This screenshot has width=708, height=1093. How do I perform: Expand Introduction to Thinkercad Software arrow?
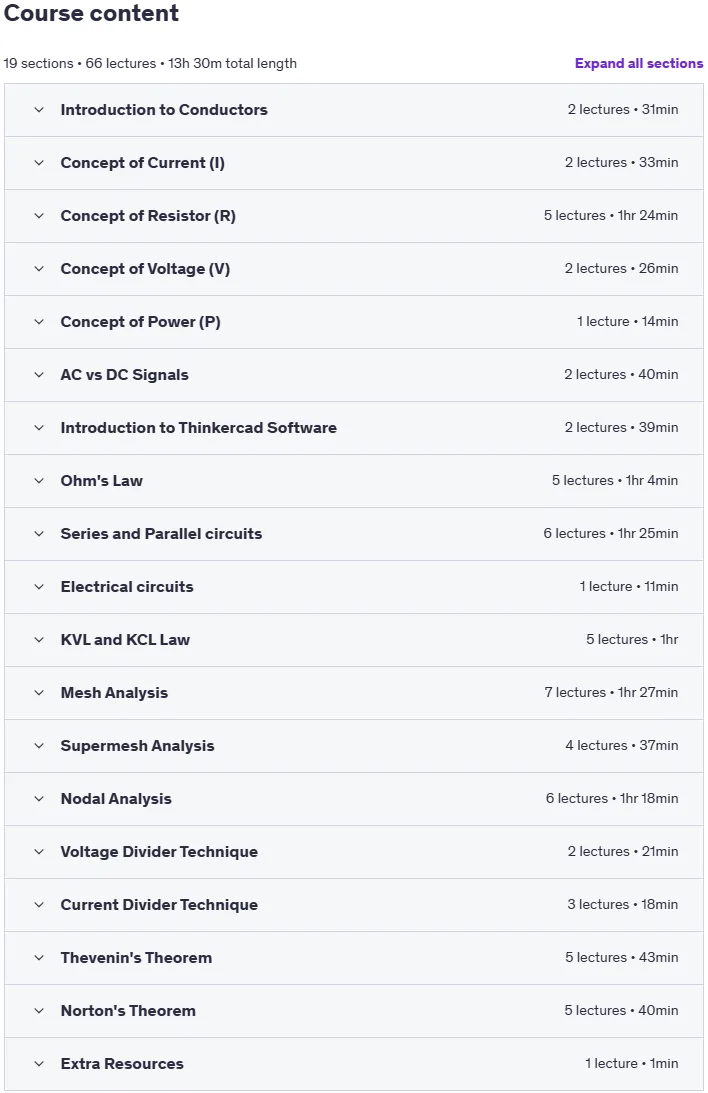(x=39, y=428)
